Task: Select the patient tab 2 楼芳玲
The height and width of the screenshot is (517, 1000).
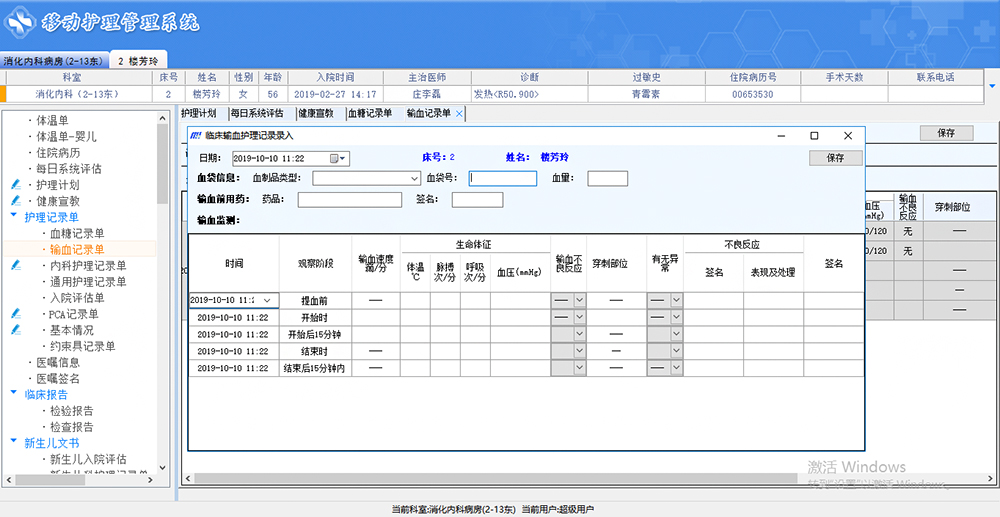Action: [138, 61]
